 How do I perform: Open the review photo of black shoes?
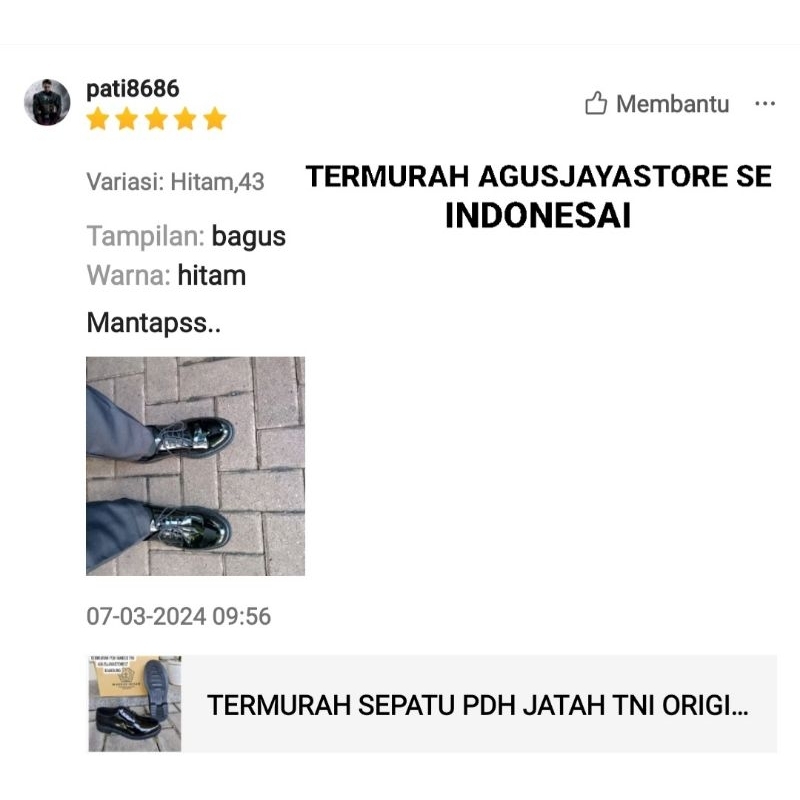click(x=195, y=466)
